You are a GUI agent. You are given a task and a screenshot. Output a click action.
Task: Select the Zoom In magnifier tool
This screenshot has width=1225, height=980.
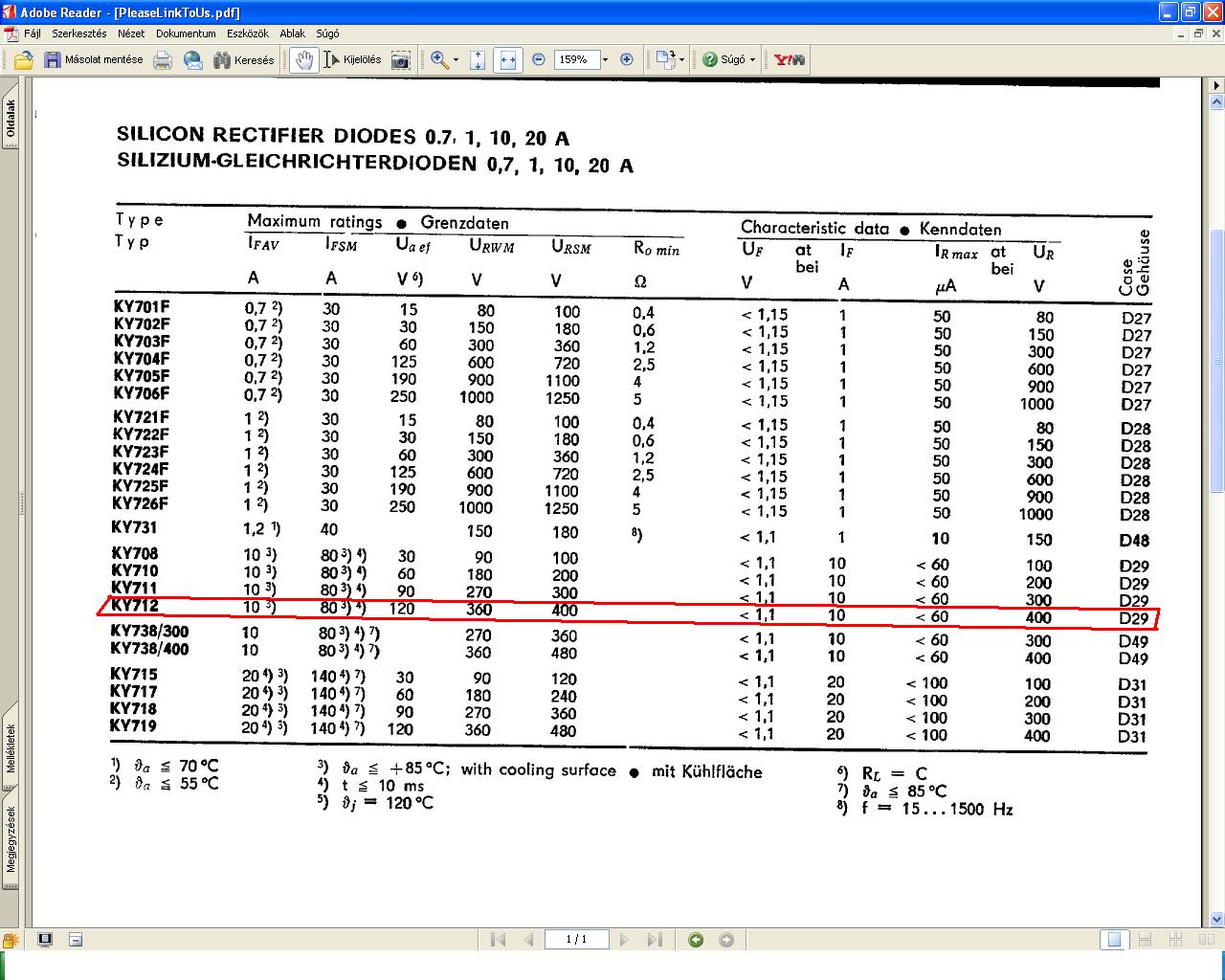(x=439, y=60)
